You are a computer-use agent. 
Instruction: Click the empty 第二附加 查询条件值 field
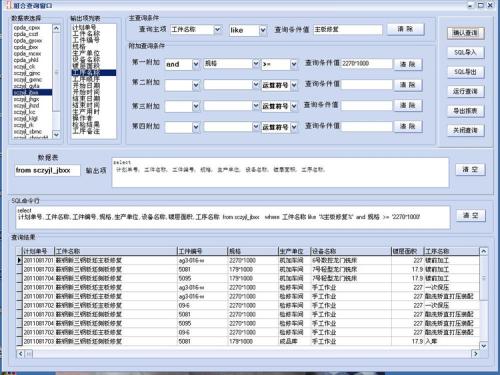click(x=367, y=85)
